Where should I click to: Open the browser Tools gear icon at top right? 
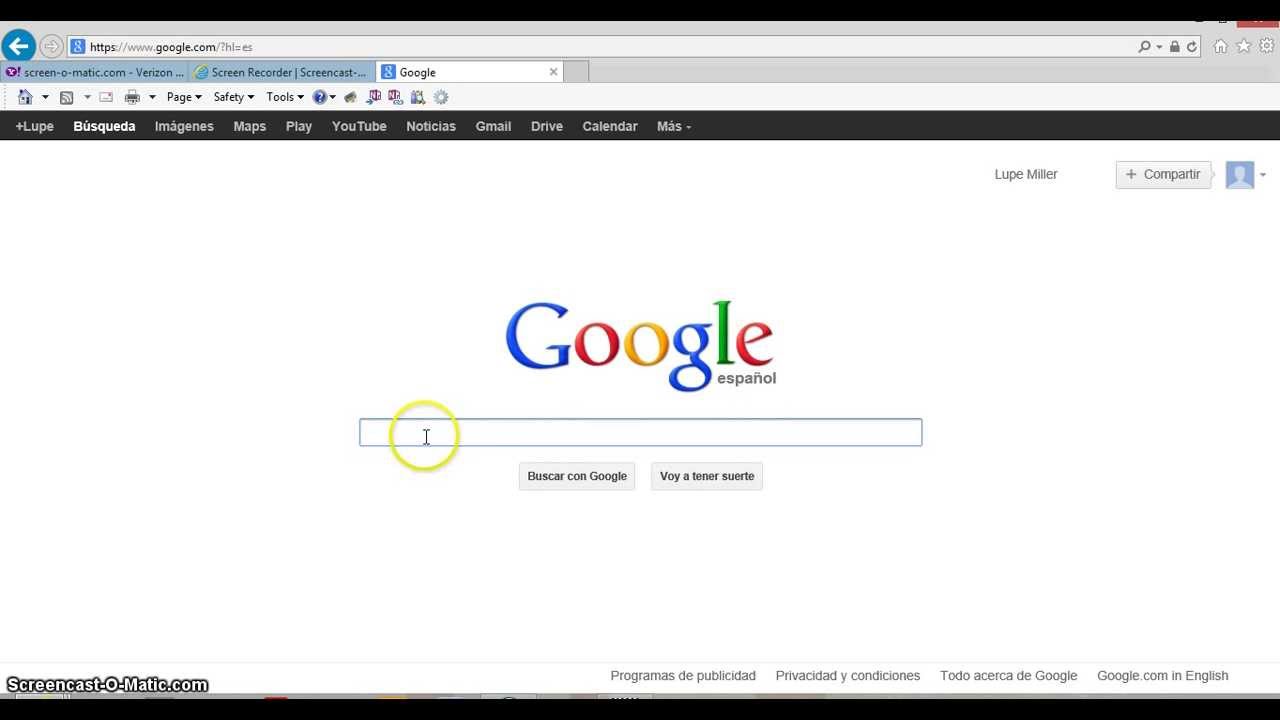pos(1267,46)
